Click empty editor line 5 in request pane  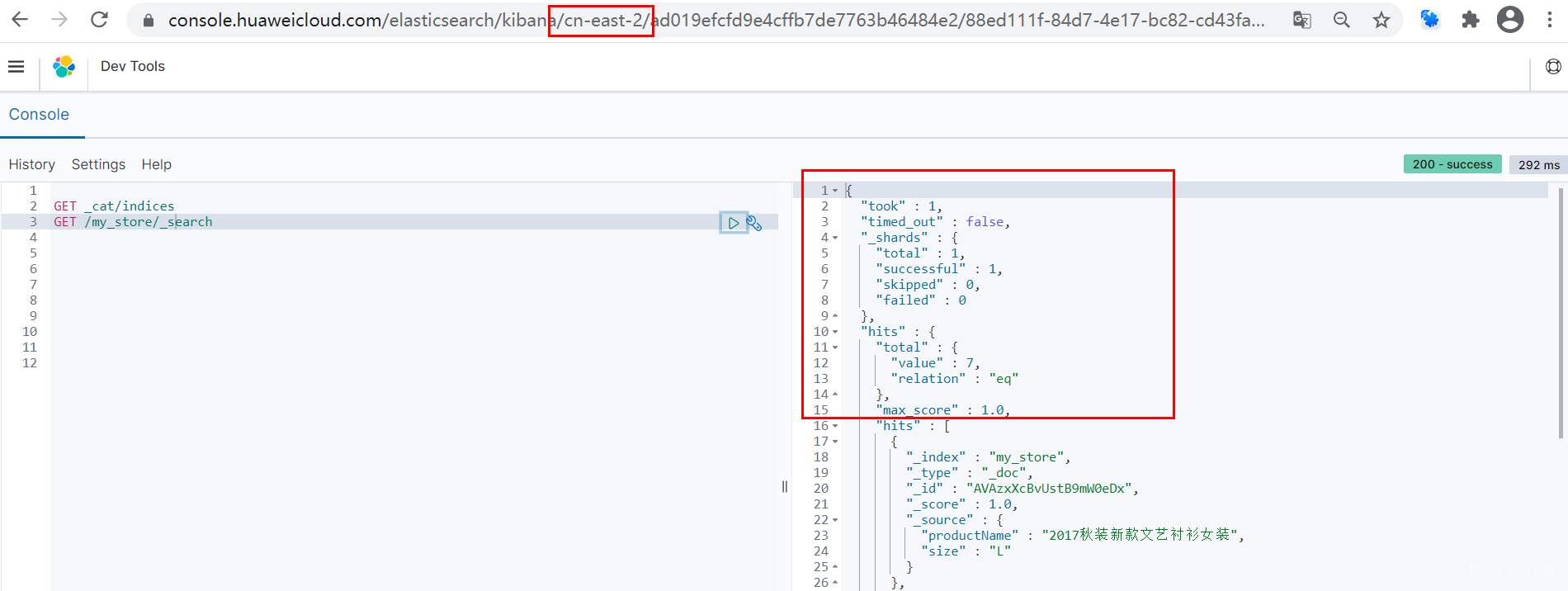click(414, 253)
